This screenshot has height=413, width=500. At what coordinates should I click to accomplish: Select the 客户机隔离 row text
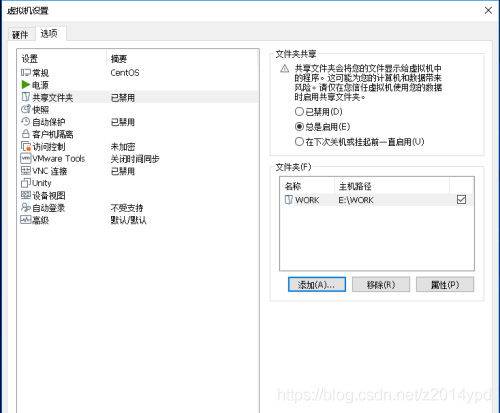coord(53,134)
